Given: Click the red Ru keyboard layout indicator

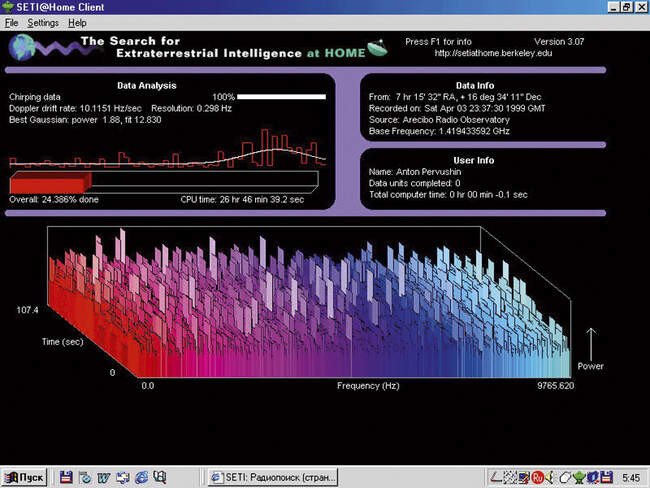Looking at the screenshot, I should 538,478.
